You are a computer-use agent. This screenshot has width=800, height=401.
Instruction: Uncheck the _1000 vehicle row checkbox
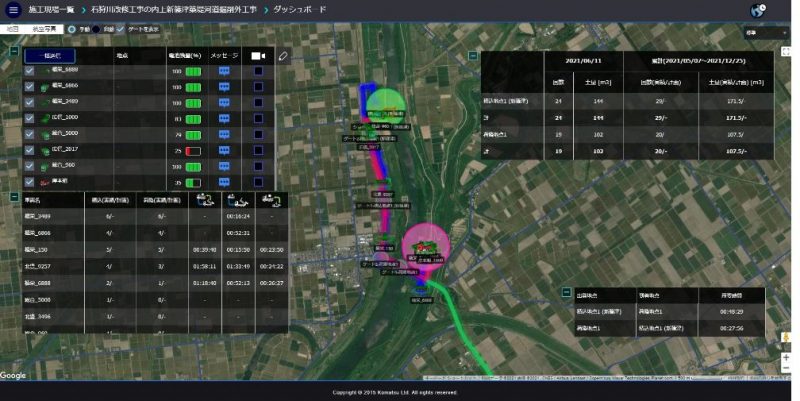pos(30,119)
